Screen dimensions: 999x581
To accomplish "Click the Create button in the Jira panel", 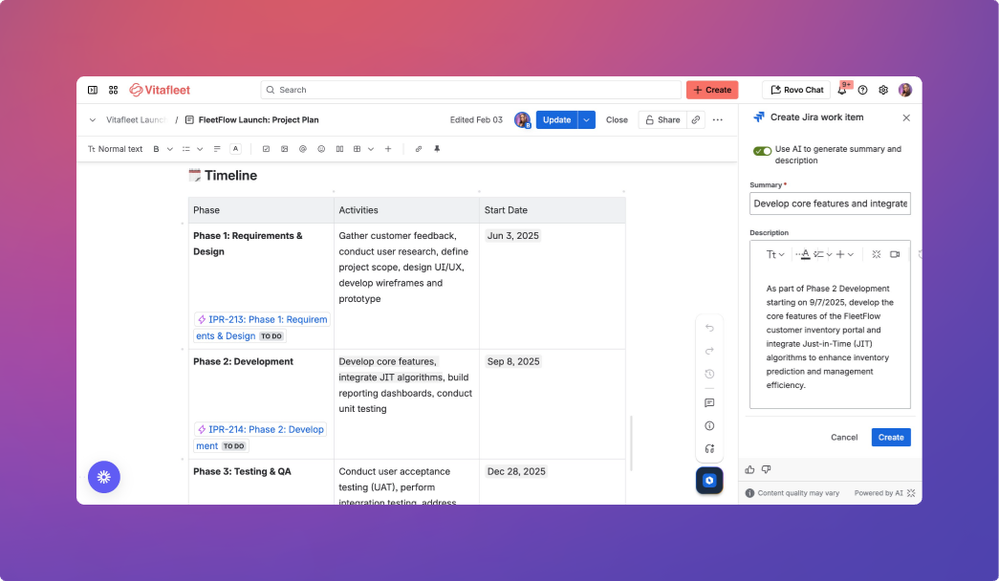I will 889,437.
